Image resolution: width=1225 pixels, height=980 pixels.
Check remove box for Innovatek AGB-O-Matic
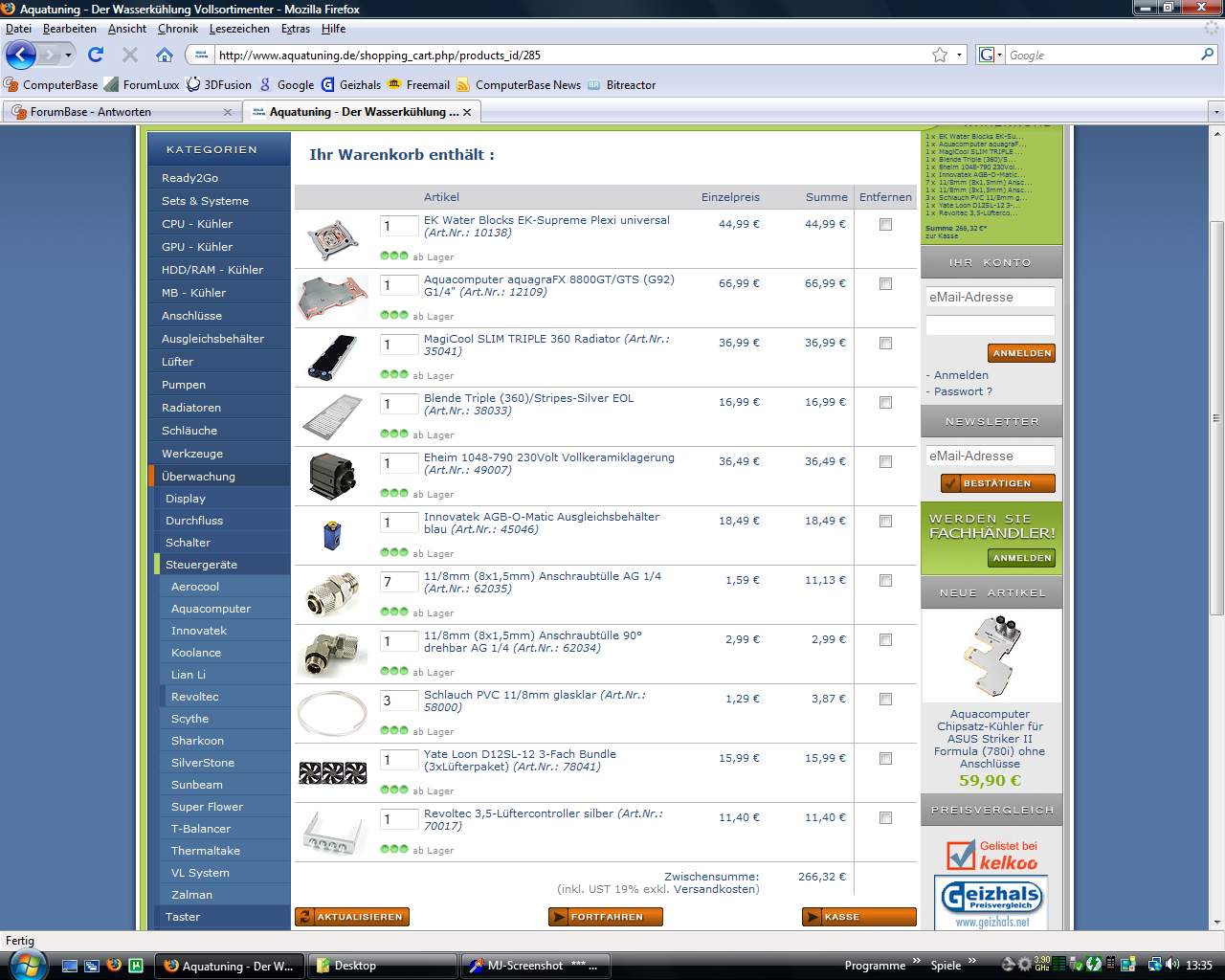pos(885,522)
